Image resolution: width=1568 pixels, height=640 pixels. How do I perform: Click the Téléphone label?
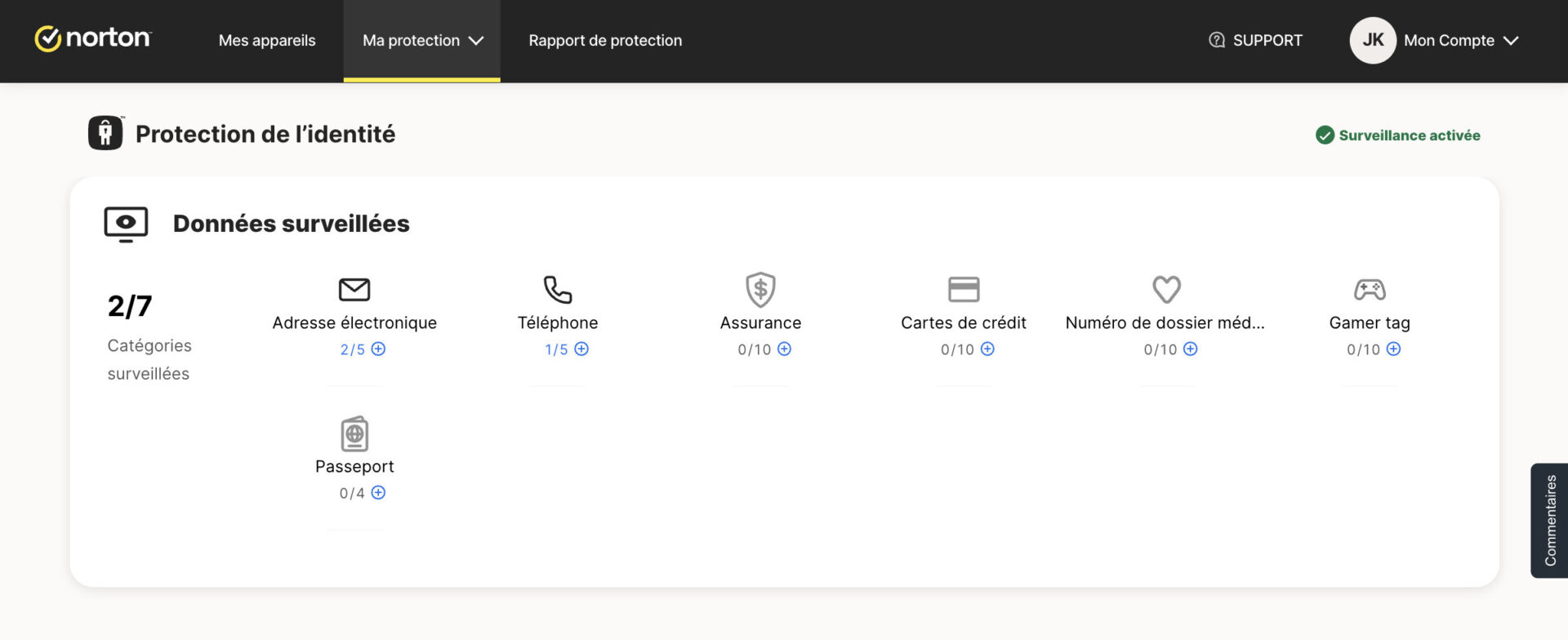(x=558, y=322)
